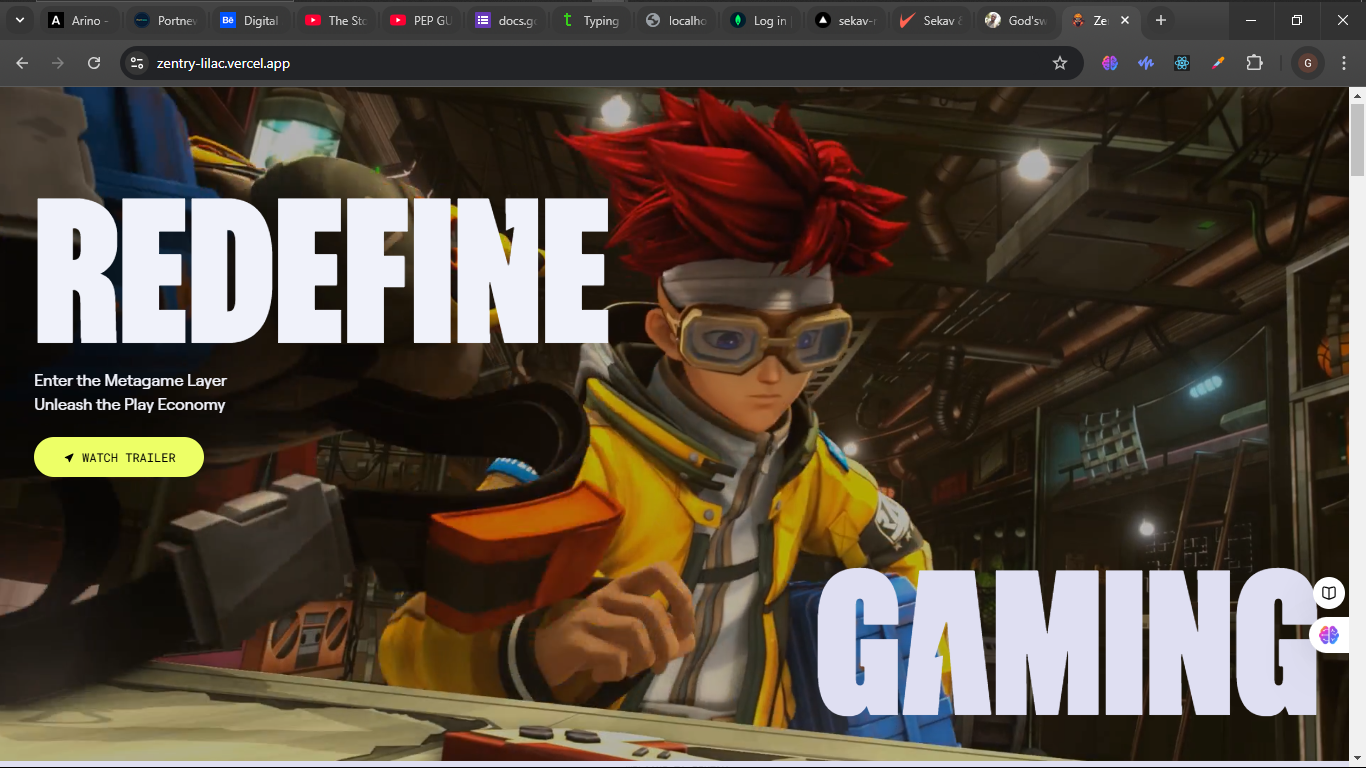Go back to the previous page
This screenshot has width=1366, height=768.
tap(22, 63)
